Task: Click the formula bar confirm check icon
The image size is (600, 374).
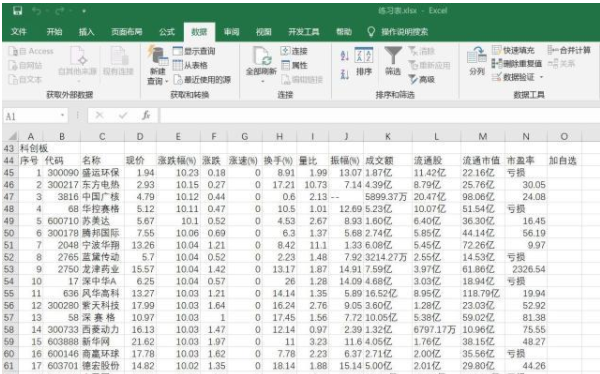Action: click(123, 116)
